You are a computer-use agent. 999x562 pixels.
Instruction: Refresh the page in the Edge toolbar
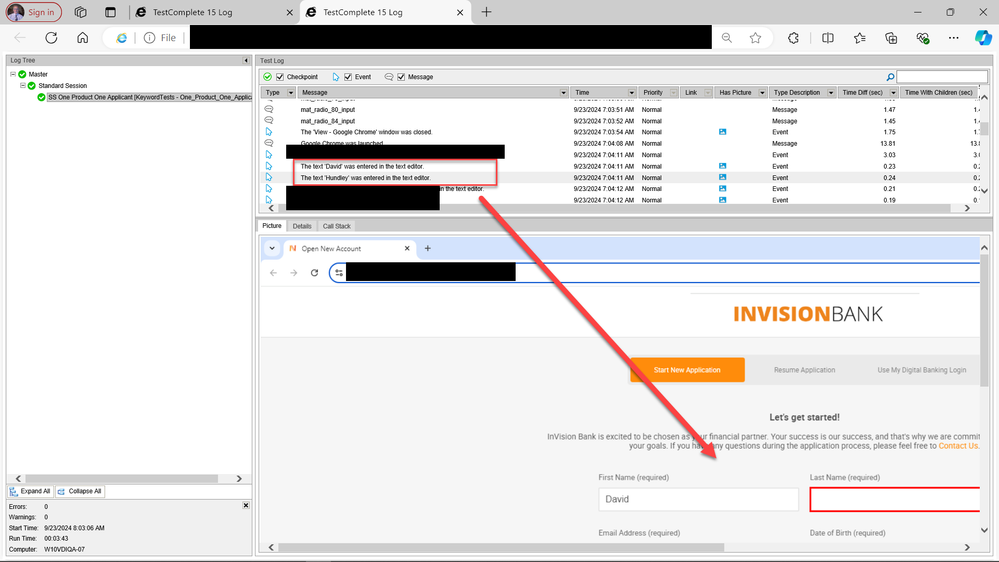[x=52, y=38]
